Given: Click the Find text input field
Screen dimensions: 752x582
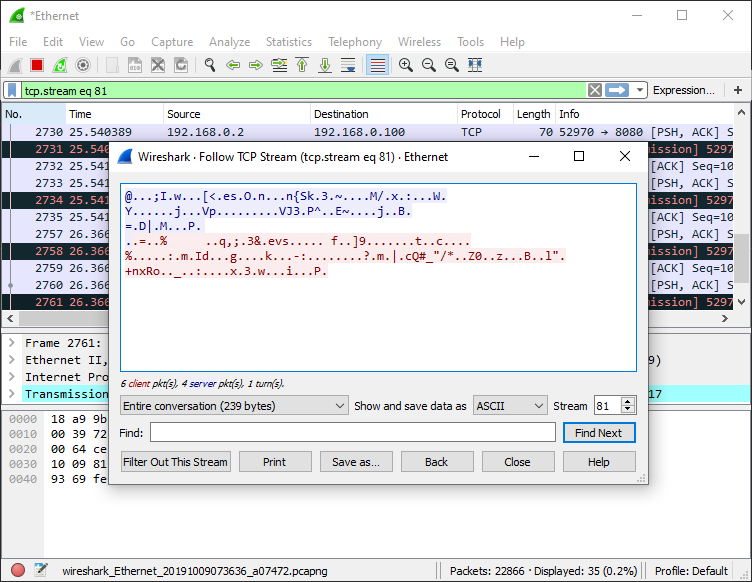Looking at the screenshot, I should coord(352,432).
